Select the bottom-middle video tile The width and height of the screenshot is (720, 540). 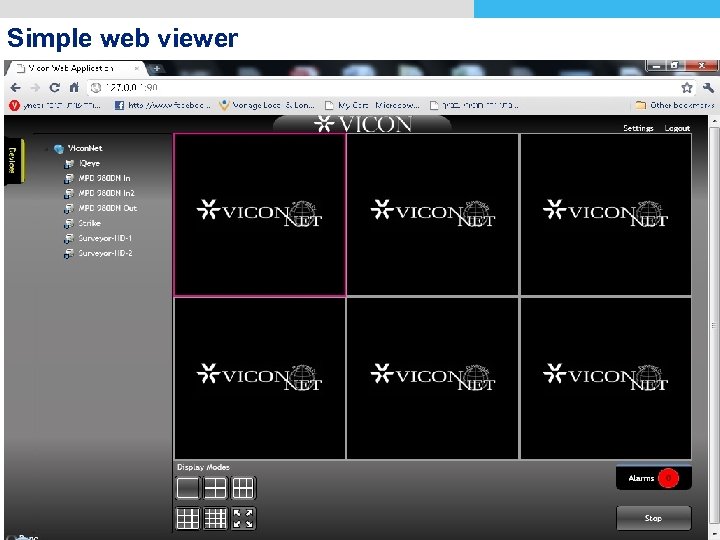point(433,378)
